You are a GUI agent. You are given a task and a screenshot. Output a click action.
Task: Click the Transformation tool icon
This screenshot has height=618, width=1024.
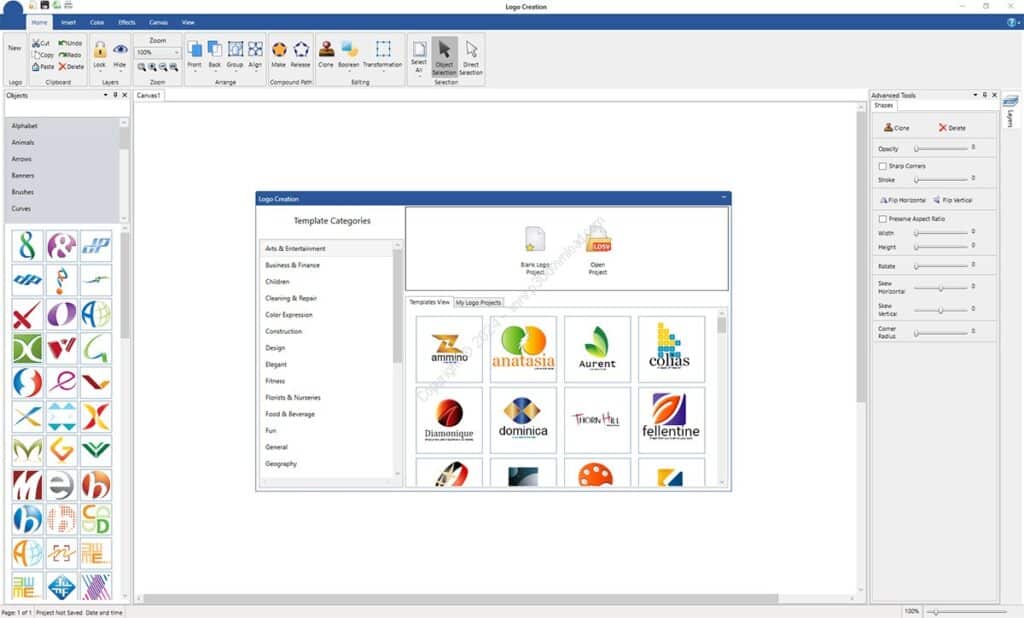point(383,50)
